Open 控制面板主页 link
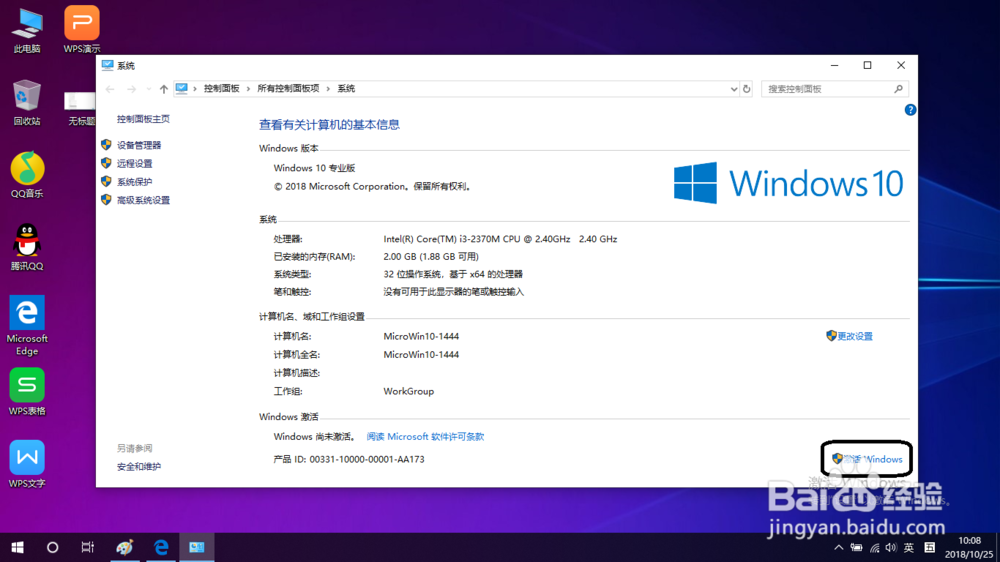 (143, 119)
